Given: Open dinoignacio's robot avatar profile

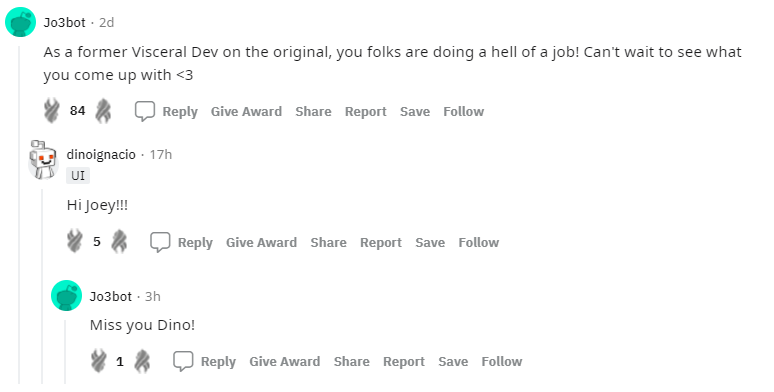Looking at the screenshot, I should coord(43,159).
